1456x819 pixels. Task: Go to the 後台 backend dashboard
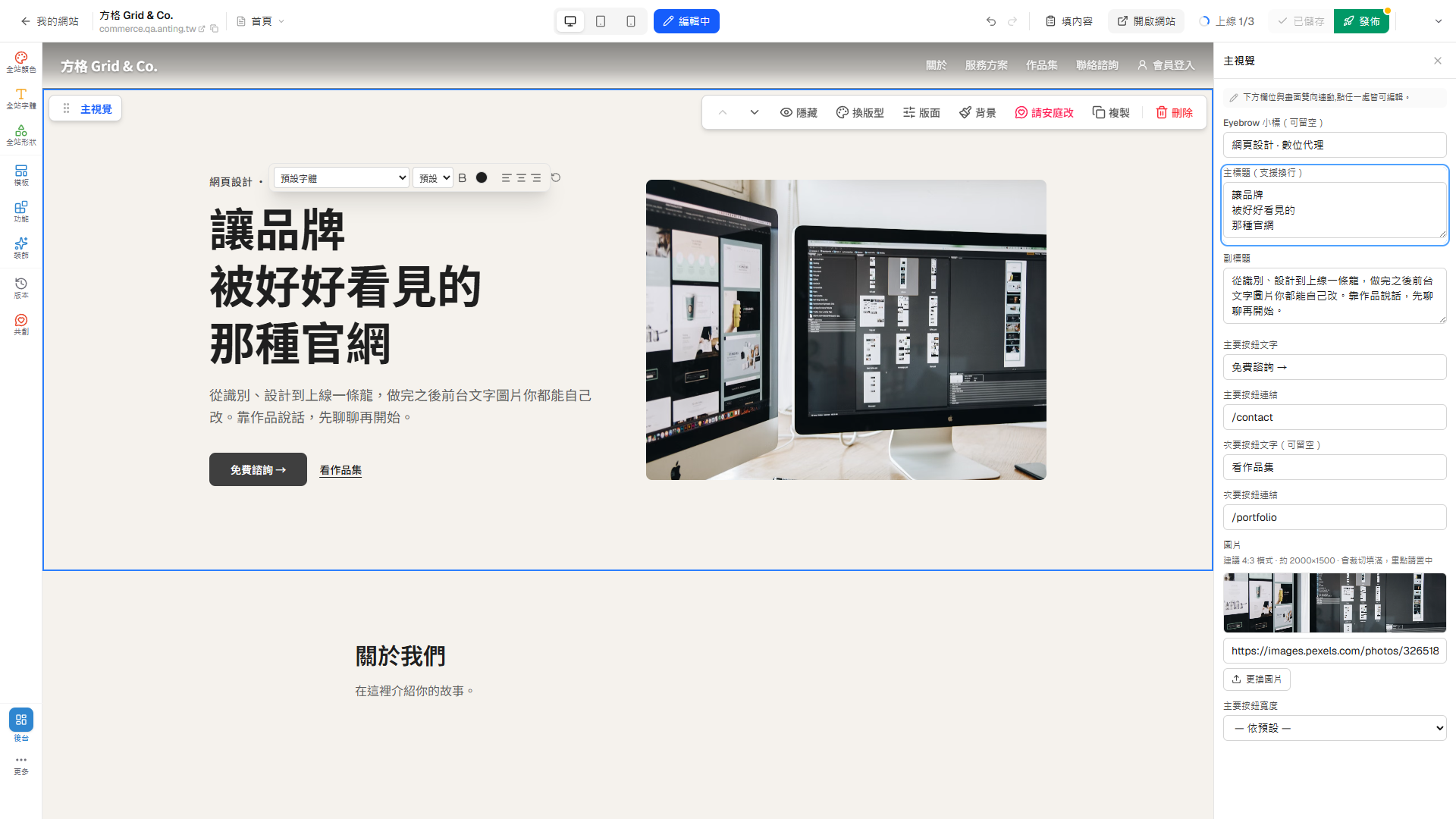20,725
